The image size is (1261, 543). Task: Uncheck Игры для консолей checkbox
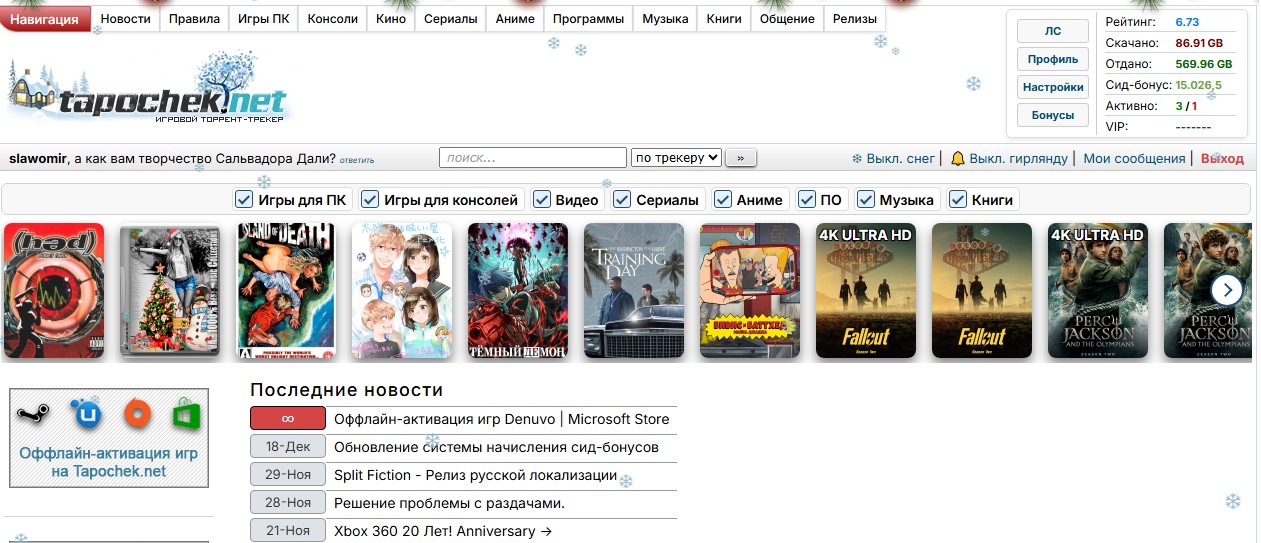pos(369,199)
